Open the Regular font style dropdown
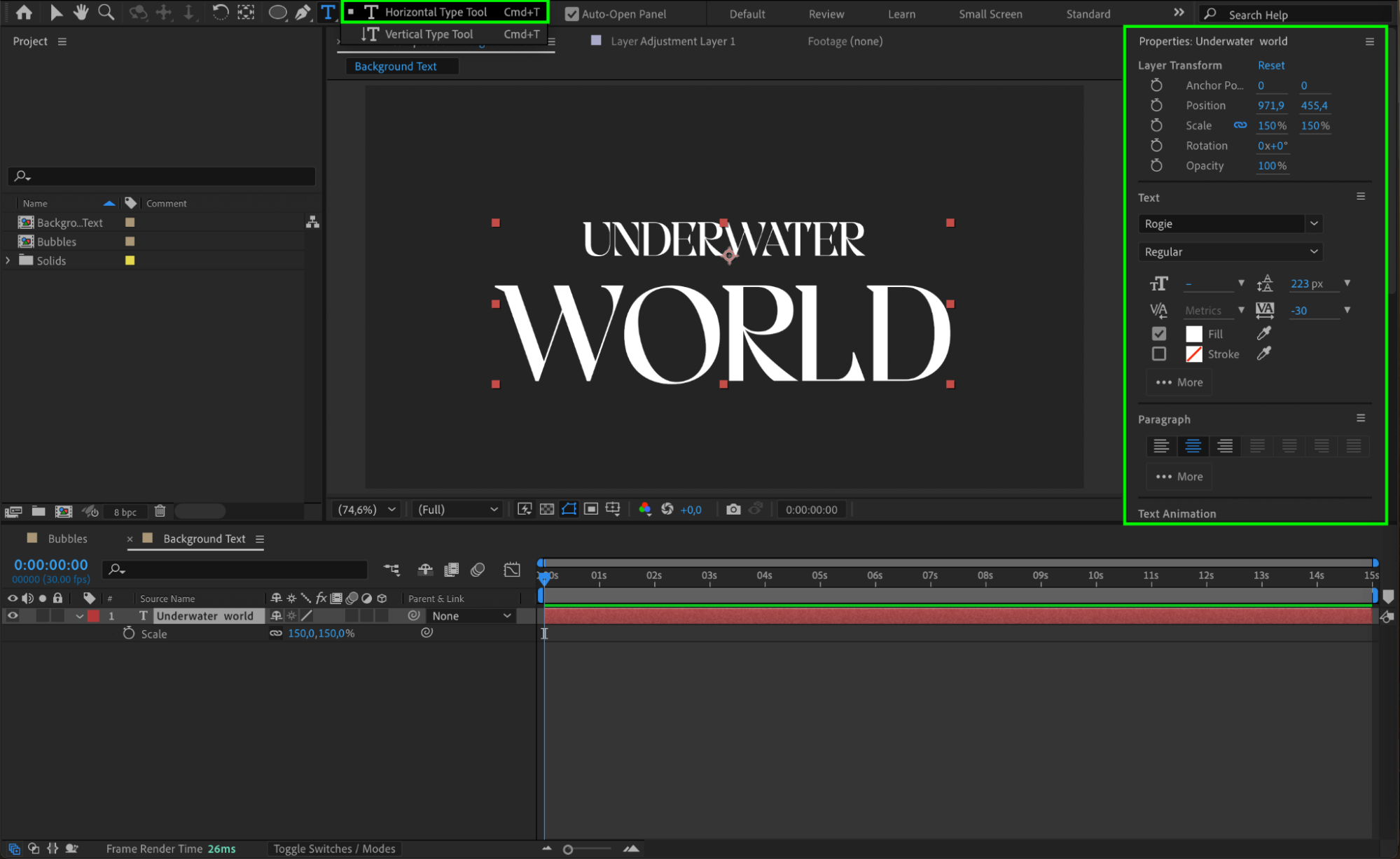 pyautogui.click(x=1230, y=251)
